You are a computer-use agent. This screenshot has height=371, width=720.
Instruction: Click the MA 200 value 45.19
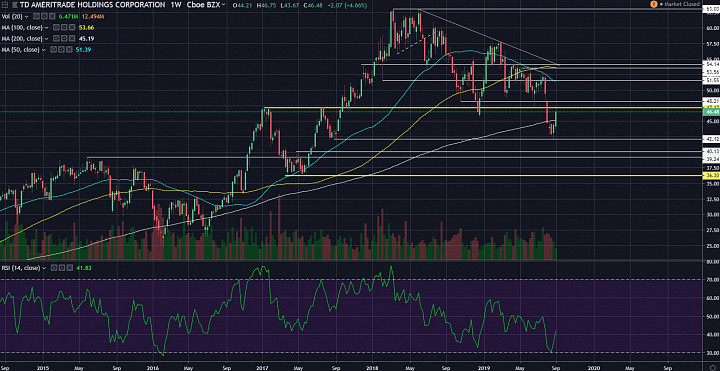click(x=86, y=39)
